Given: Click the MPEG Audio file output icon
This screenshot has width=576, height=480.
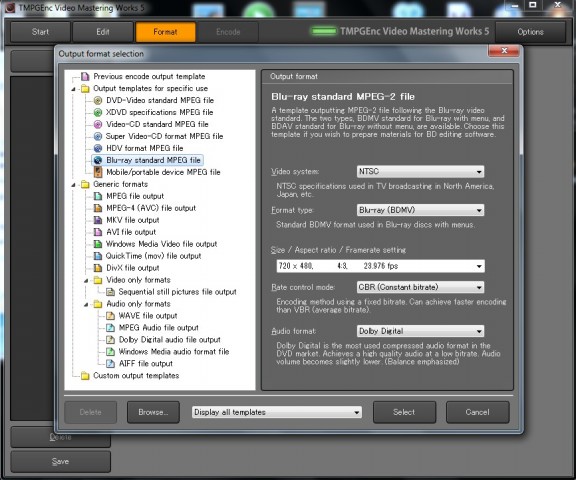Looking at the screenshot, I should click(110, 328).
